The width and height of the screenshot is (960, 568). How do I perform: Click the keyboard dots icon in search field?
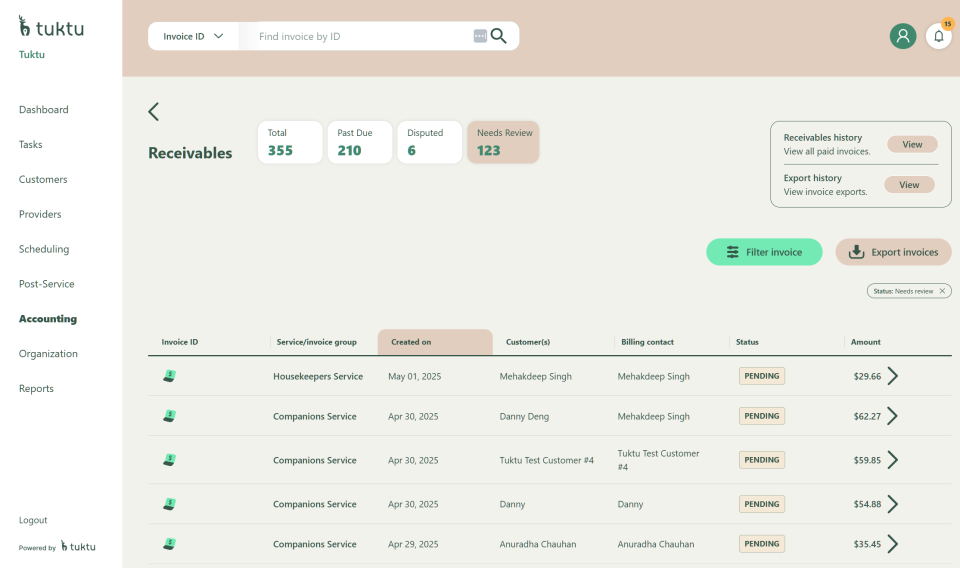[480, 36]
